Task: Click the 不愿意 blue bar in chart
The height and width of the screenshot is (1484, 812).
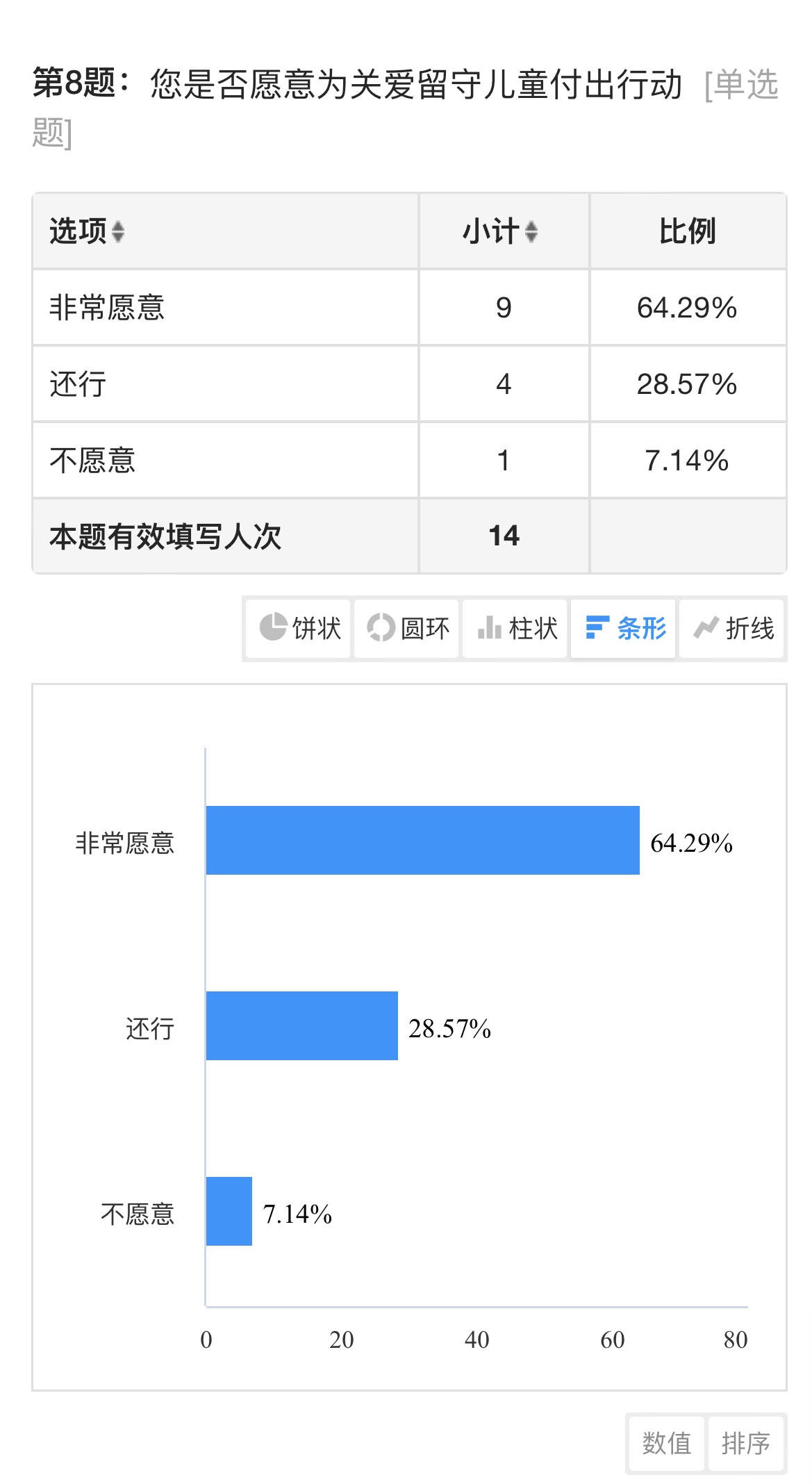Action: [229, 1211]
